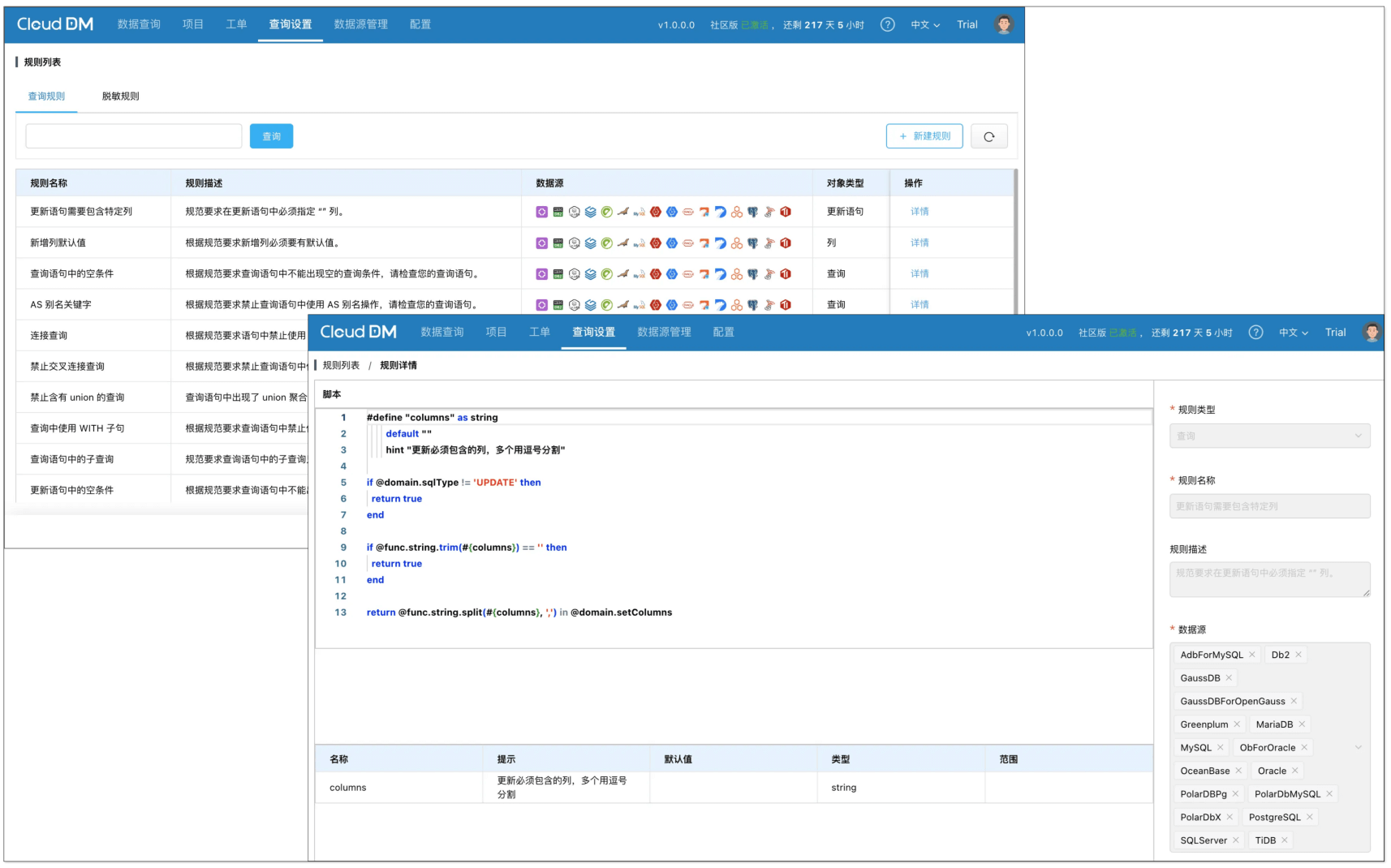The height and width of the screenshot is (868, 1391).
Task: Click the refresh button beside 新建规则
Action: [988, 136]
